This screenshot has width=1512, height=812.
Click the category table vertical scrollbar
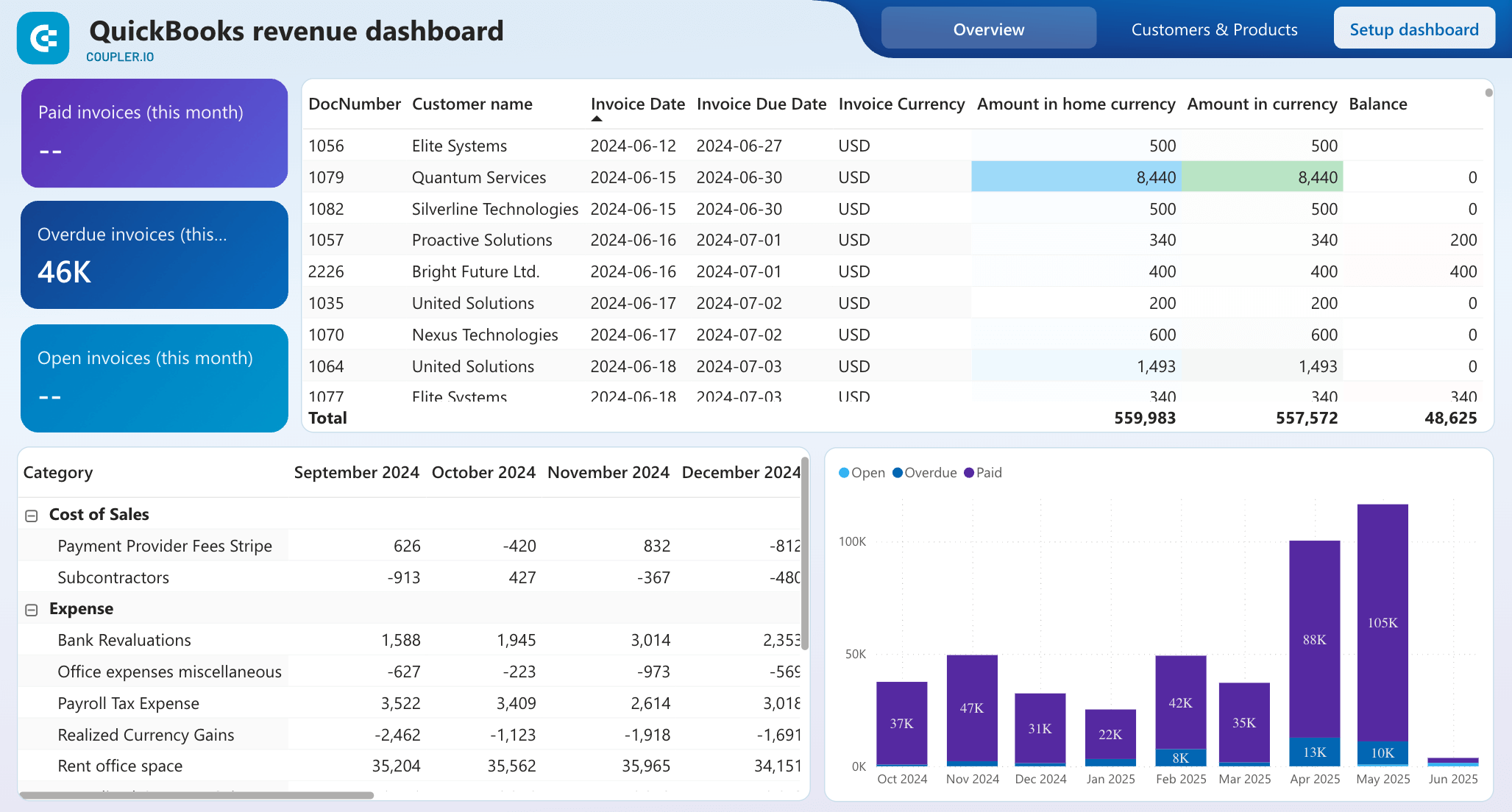coord(805,553)
